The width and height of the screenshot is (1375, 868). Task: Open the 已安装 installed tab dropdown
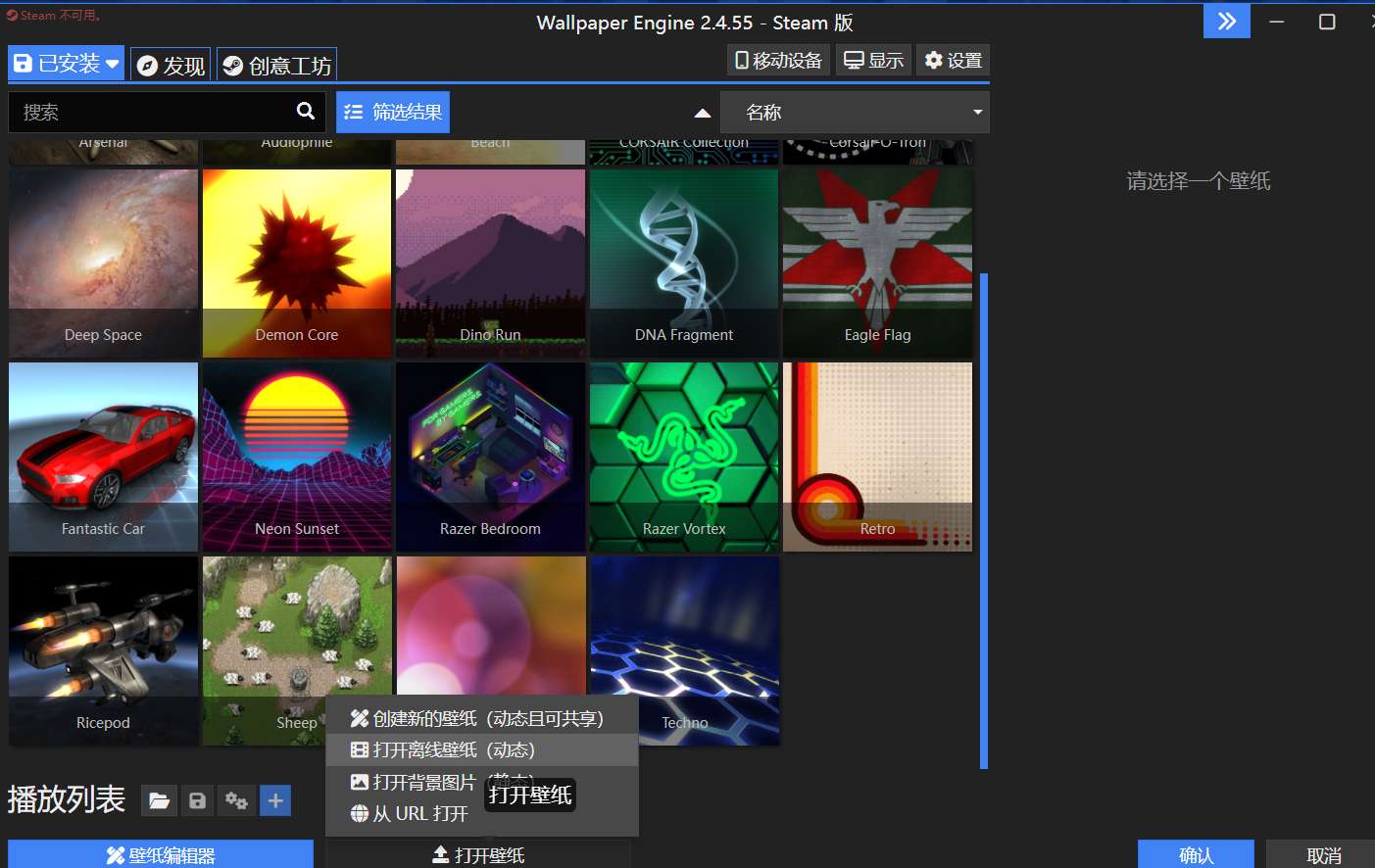pyautogui.click(x=66, y=64)
